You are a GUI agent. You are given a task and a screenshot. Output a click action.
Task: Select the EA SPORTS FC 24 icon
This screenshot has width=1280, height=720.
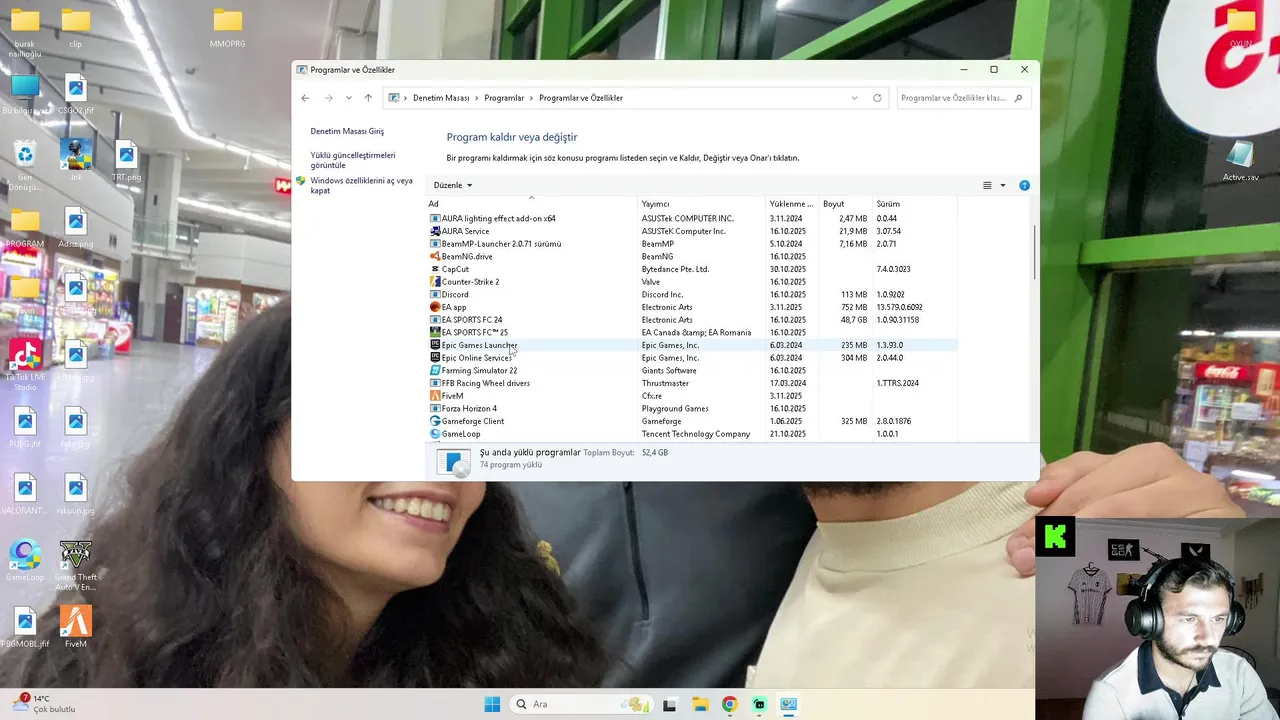coord(435,320)
